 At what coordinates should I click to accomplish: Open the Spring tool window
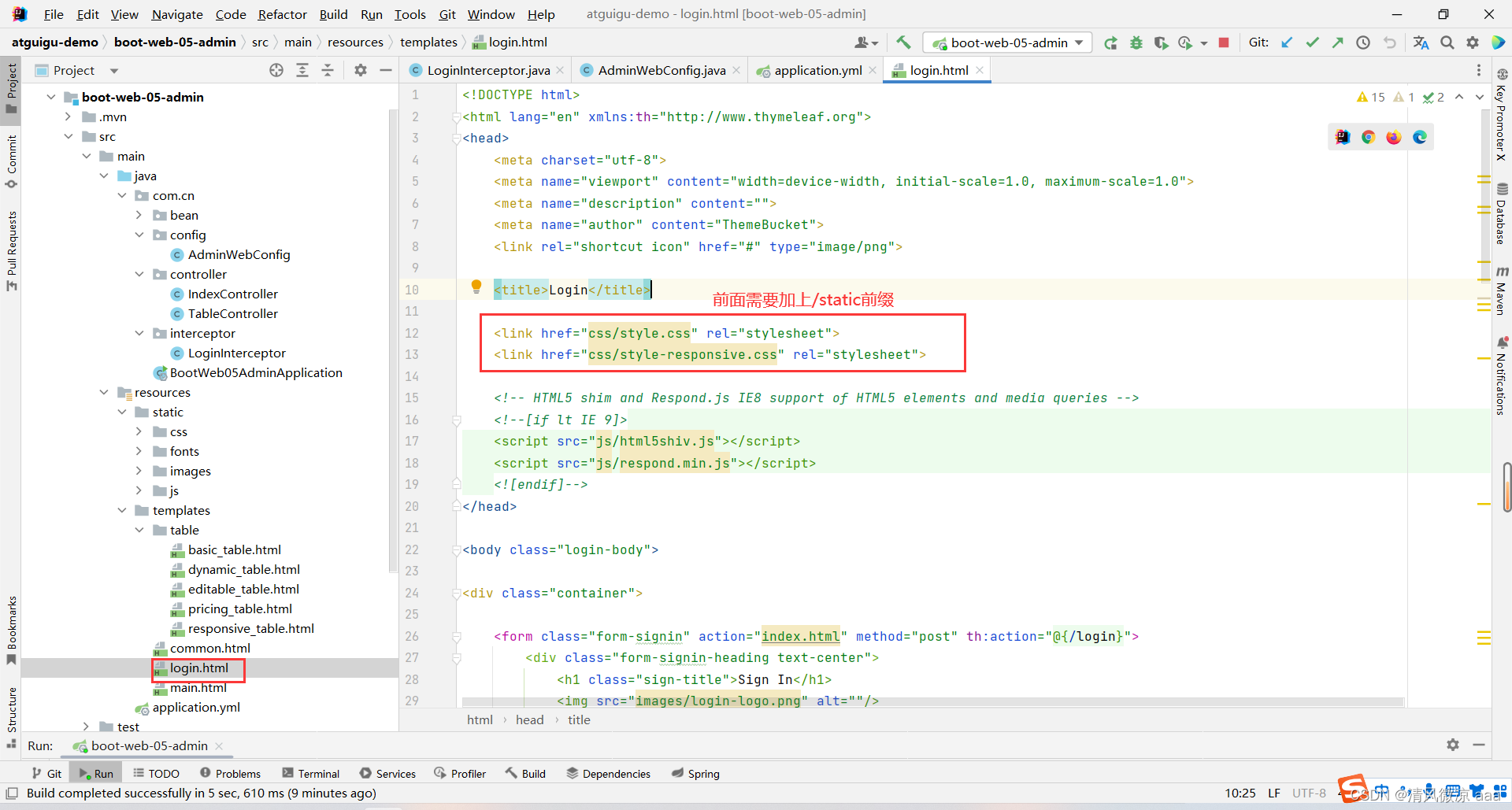coord(695,773)
